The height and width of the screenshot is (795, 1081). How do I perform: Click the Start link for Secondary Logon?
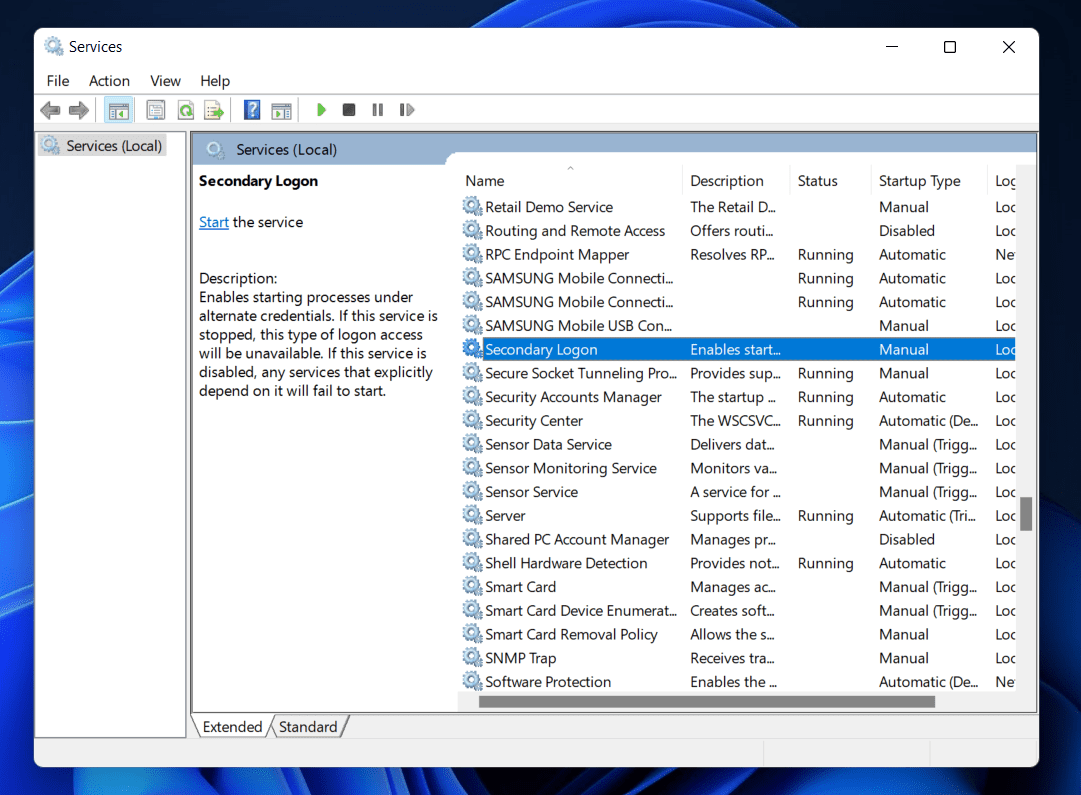pyautogui.click(x=214, y=222)
